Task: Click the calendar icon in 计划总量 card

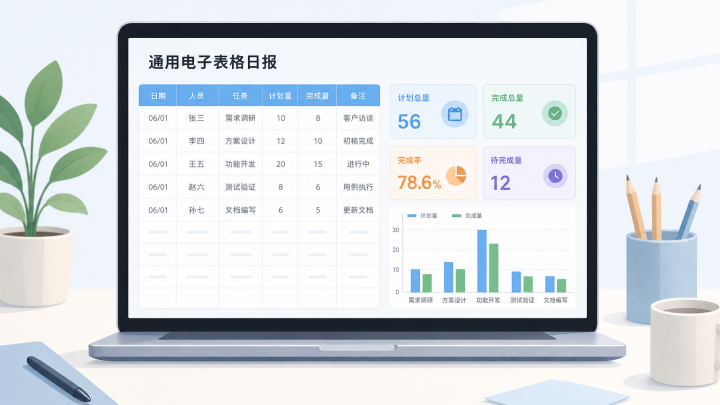Action: point(455,114)
